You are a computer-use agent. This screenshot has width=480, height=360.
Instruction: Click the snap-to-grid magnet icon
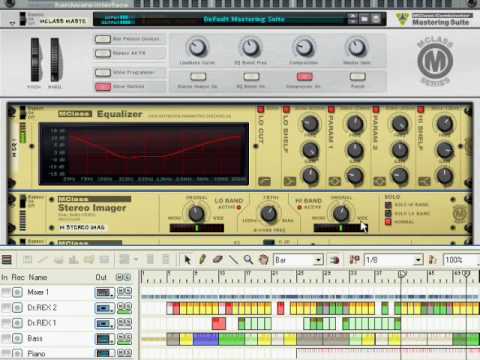[x=335, y=260]
